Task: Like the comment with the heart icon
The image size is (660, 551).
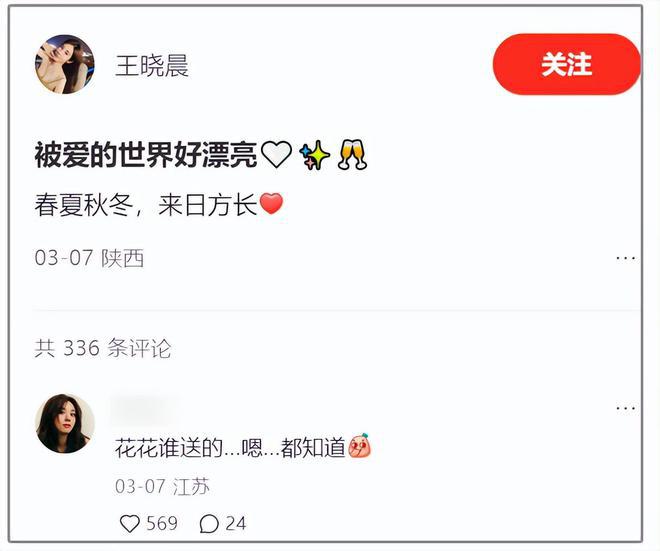Action: (130, 524)
